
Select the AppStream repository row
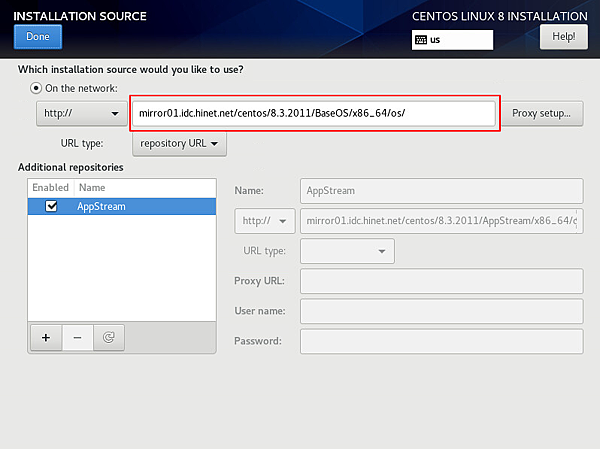click(x=122, y=206)
